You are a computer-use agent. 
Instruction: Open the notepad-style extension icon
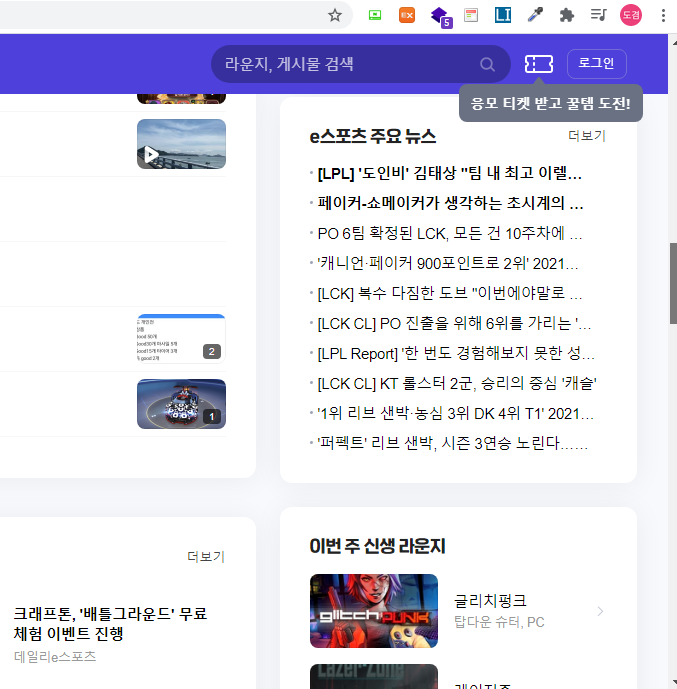(471, 15)
